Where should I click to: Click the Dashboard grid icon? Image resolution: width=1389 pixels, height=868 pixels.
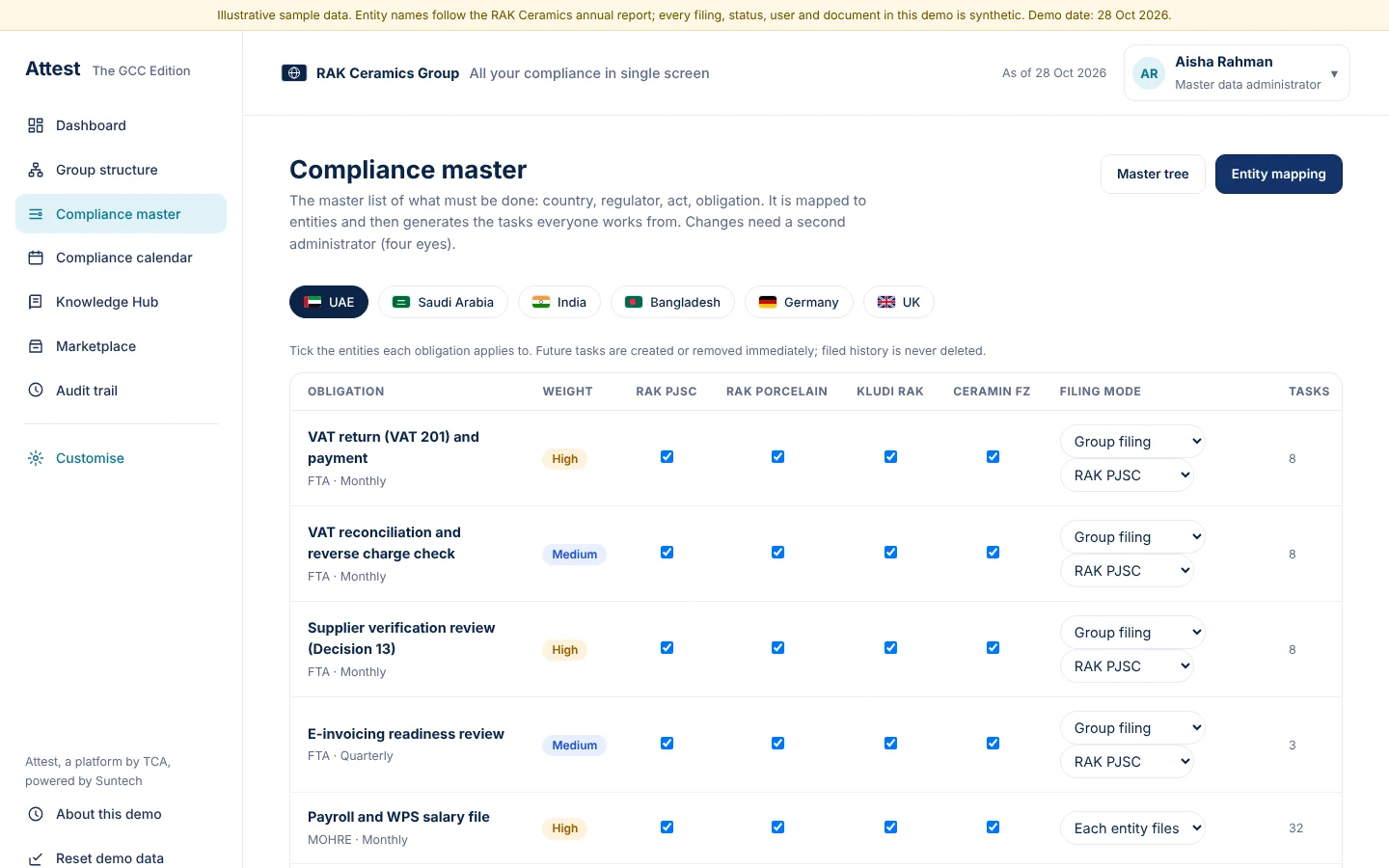(36, 125)
